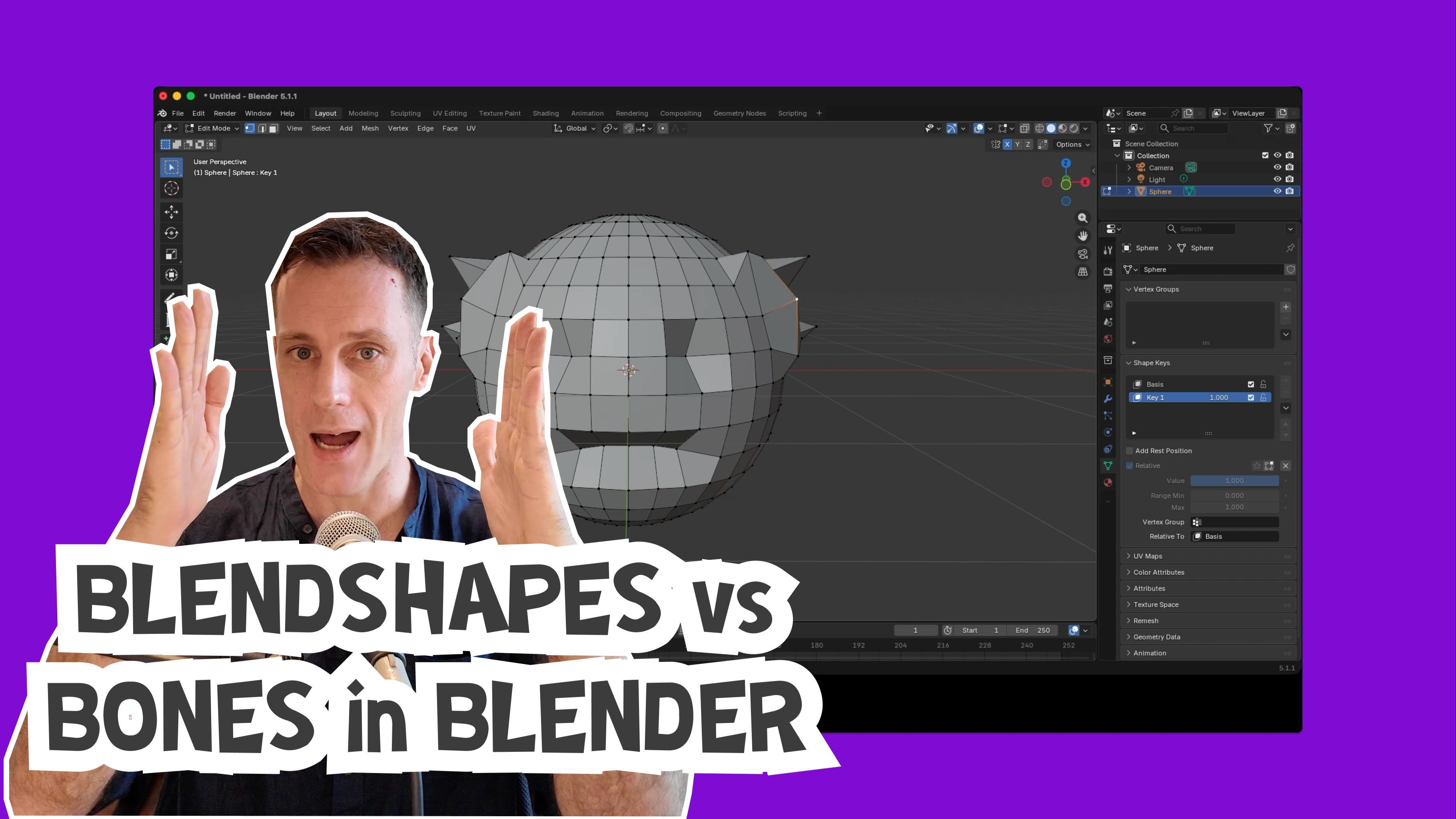Collapse the Vertex Groups panel
The width and height of the screenshot is (1456, 819).
(1208, 290)
